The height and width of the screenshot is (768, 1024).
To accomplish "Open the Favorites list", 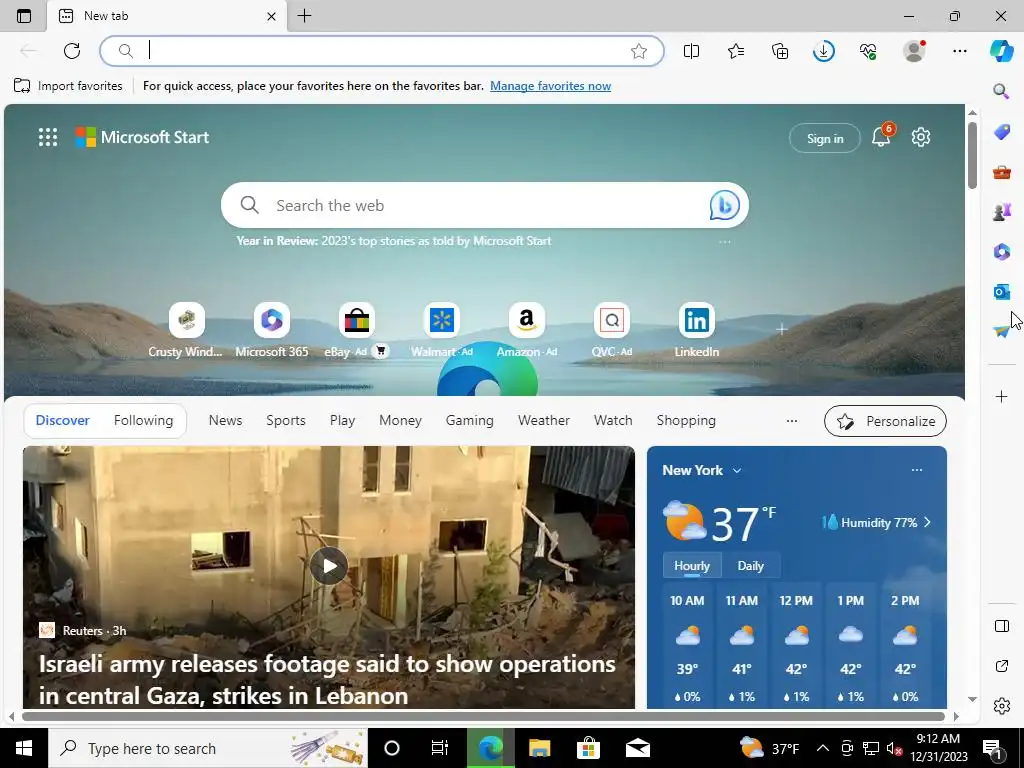I will pos(736,51).
